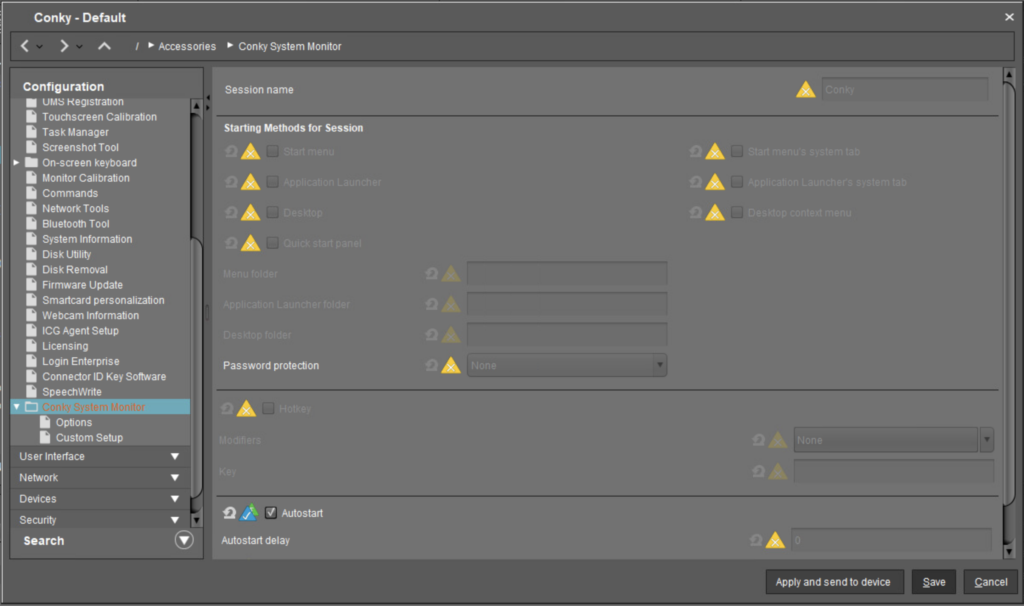Click the Accessories breadcrumb link
The width and height of the screenshot is (1024, 606).
pyautogui.click(x=187, y=46)
